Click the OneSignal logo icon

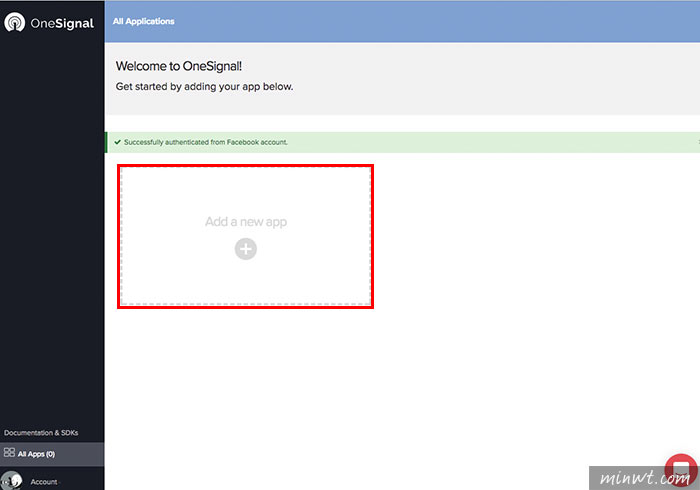(x=15, y=22)
